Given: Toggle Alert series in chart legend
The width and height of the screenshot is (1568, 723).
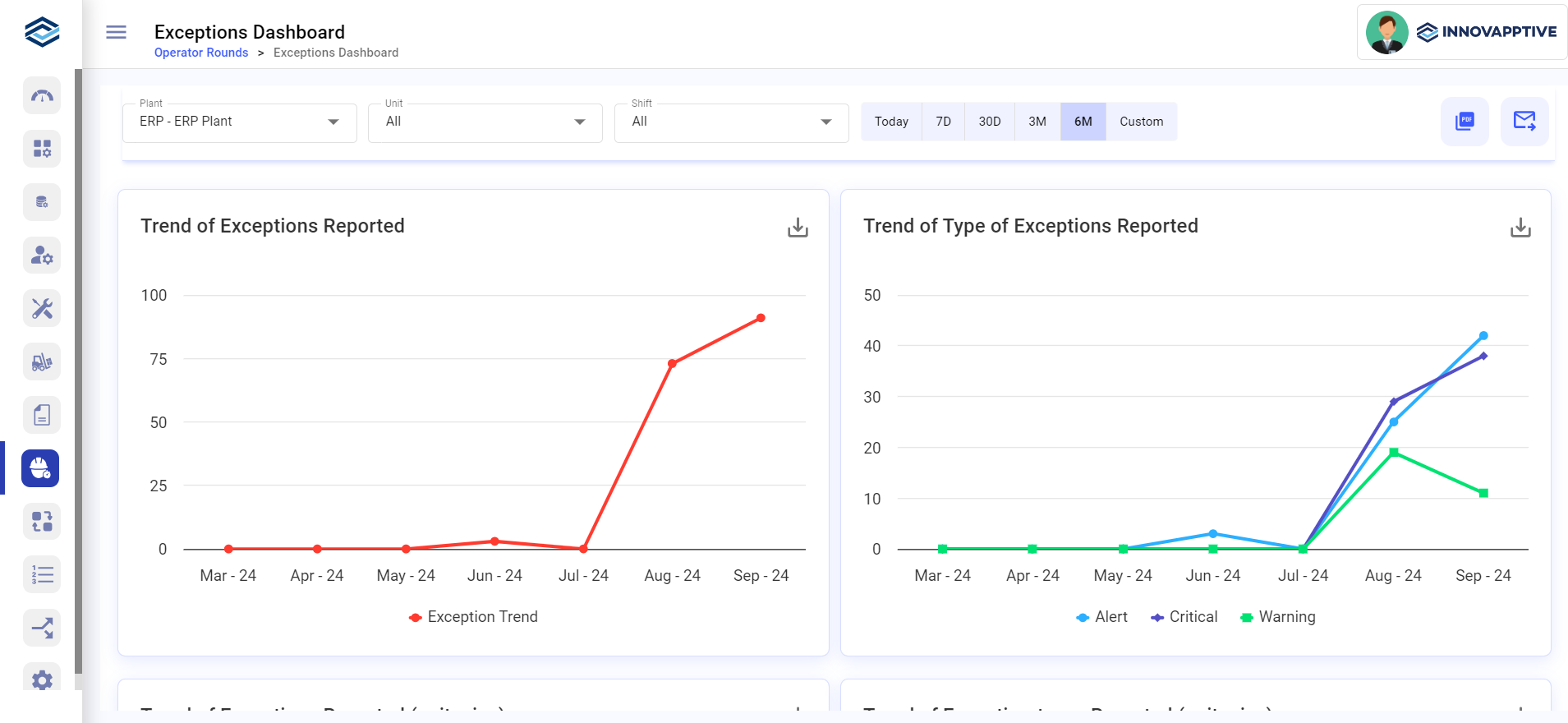Looking at the screenshot, I should click(x=1101, y=617).
